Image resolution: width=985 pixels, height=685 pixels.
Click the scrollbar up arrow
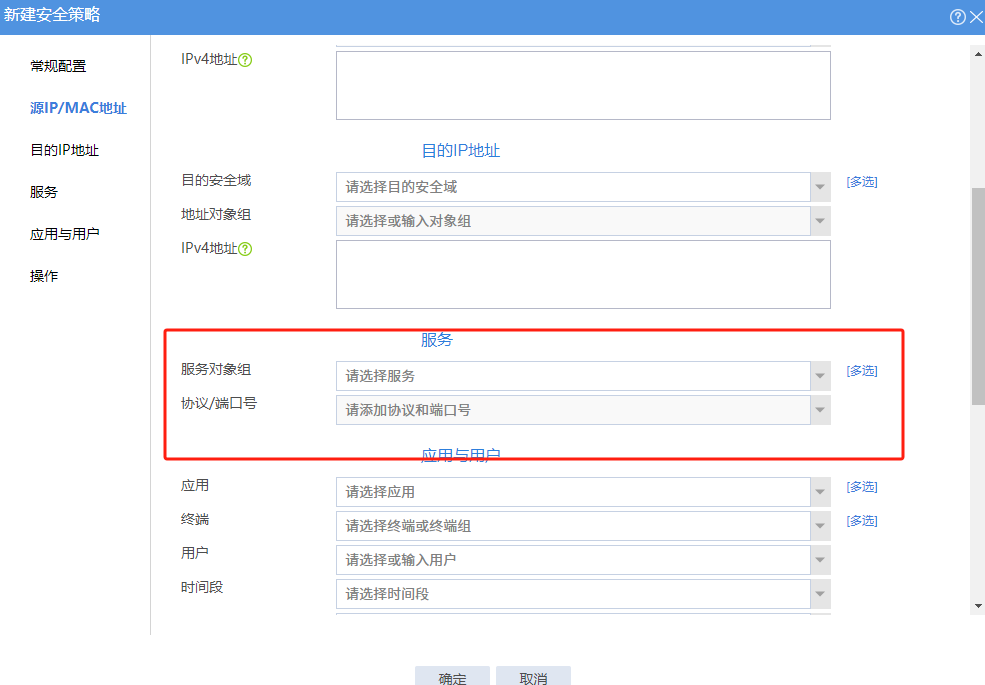(978, 55)
